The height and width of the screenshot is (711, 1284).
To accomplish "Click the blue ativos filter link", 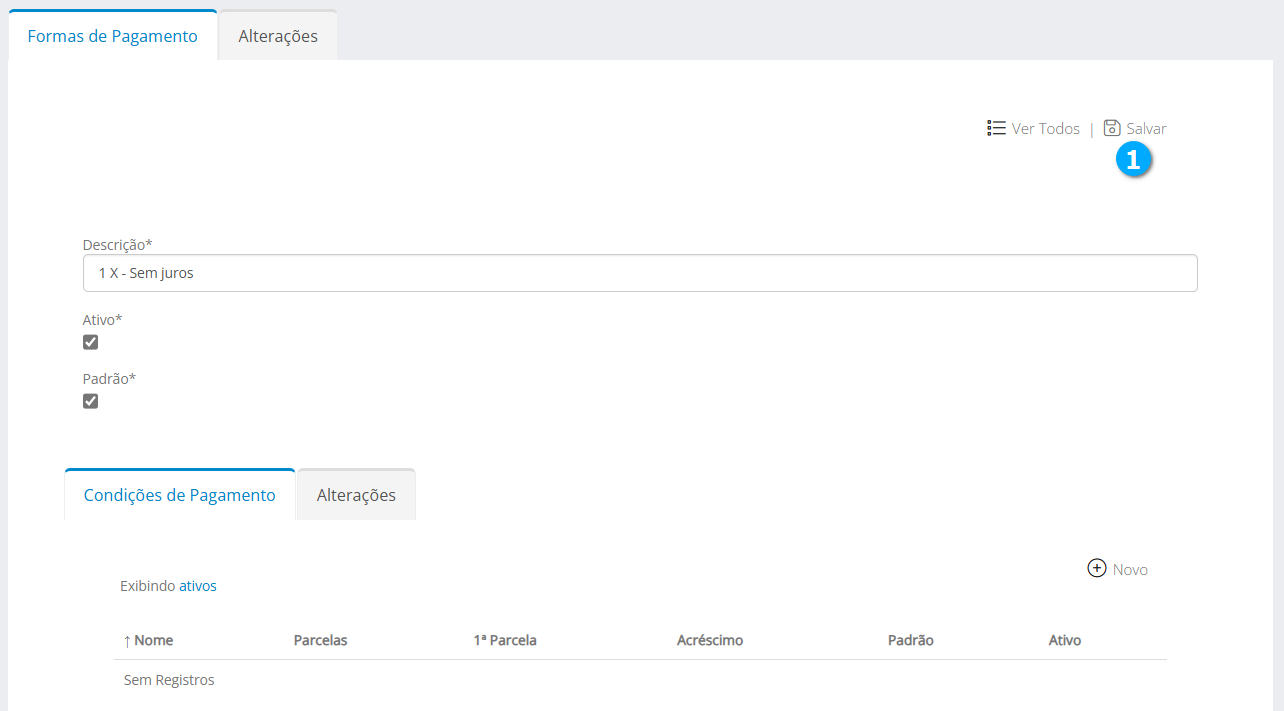I will tap(198, 586).
